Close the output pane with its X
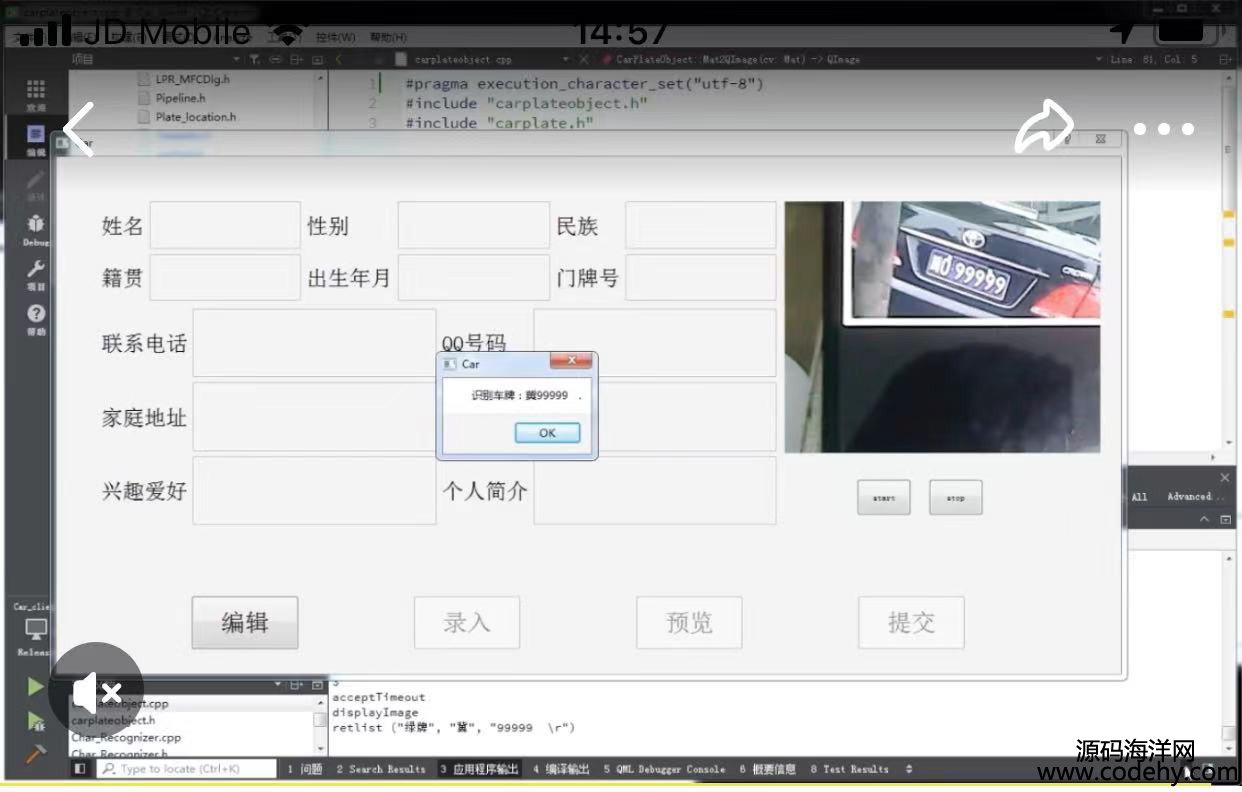1242x792 pixels. [1225, 478]
